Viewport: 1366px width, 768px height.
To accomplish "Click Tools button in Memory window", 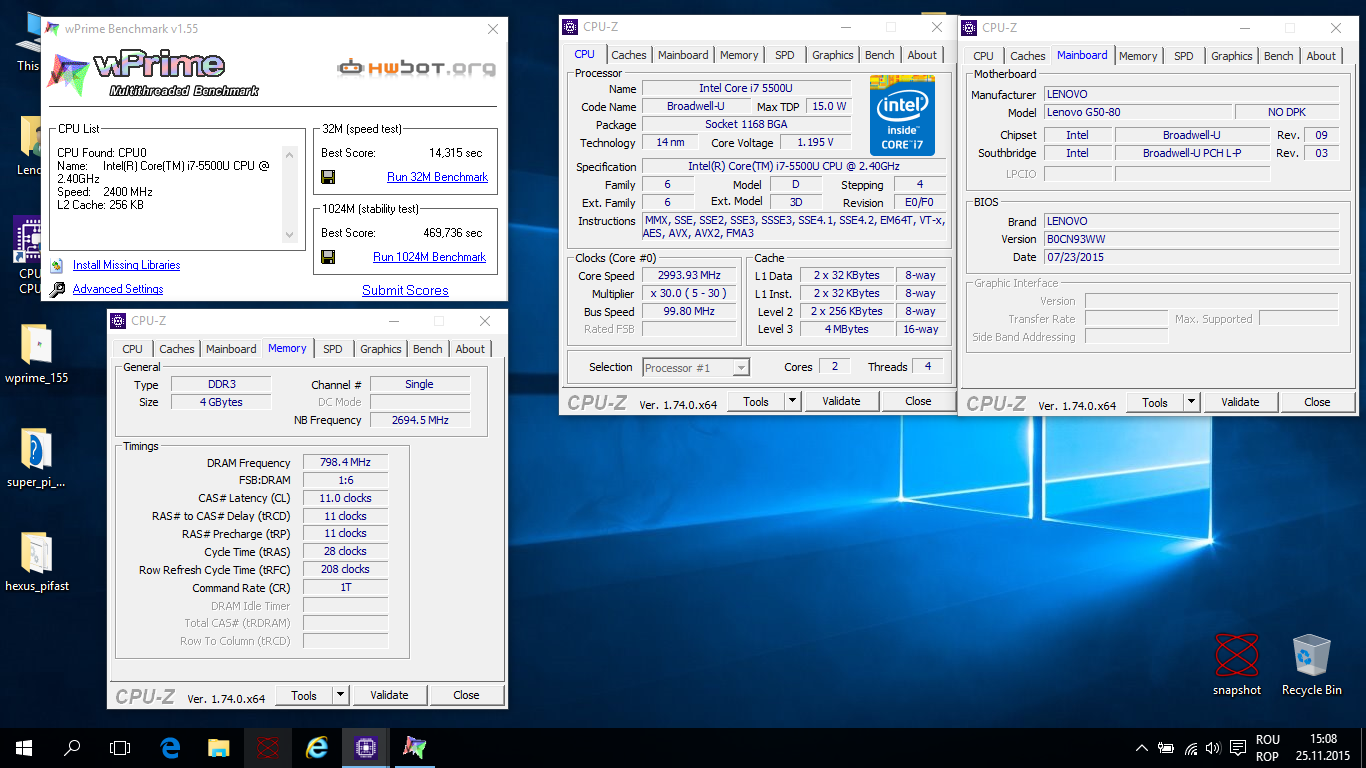I will click(304, 695).
